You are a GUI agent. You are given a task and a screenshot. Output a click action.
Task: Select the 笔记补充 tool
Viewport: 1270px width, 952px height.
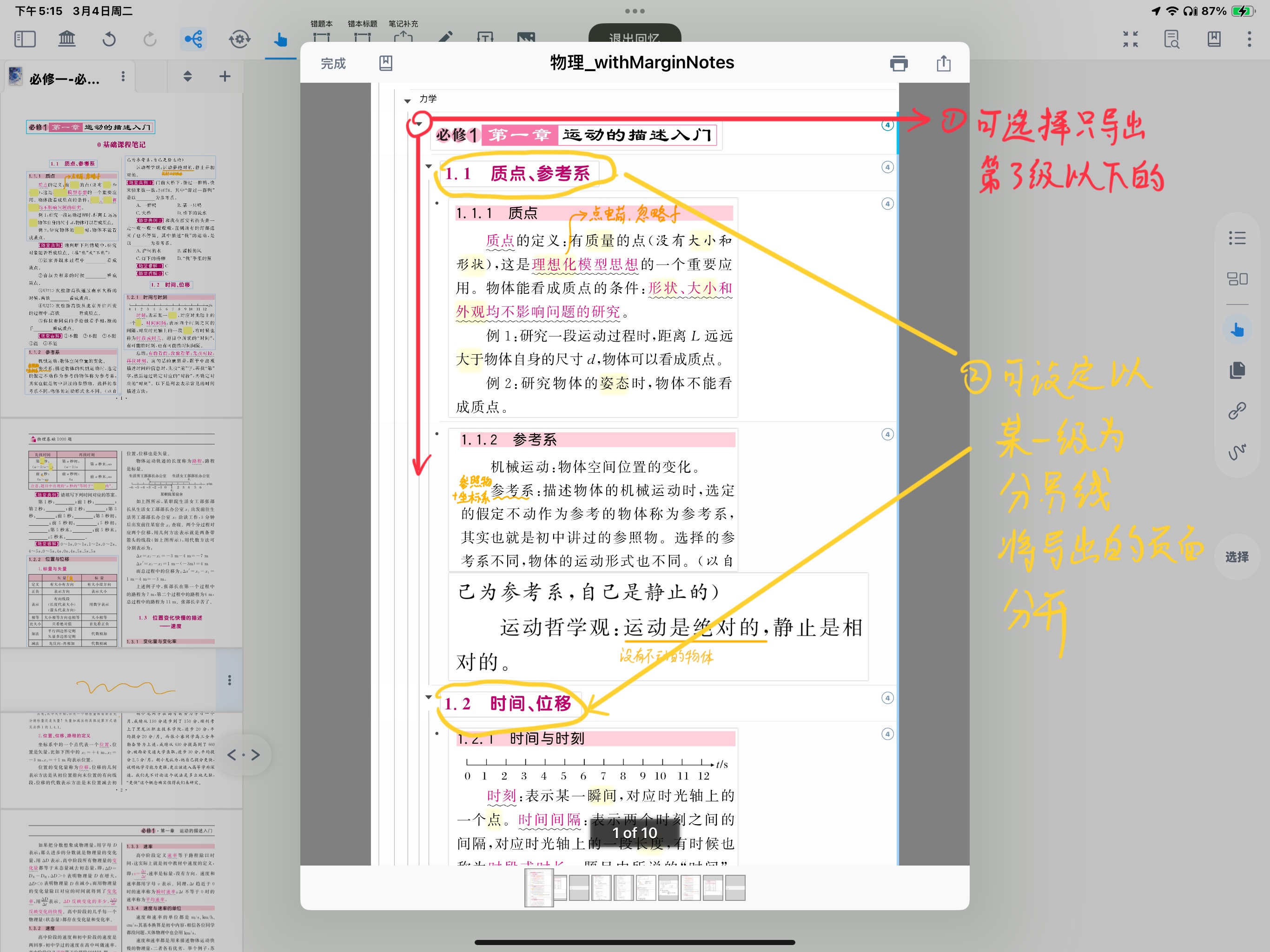pyautogui.click(x=403, y=32)
